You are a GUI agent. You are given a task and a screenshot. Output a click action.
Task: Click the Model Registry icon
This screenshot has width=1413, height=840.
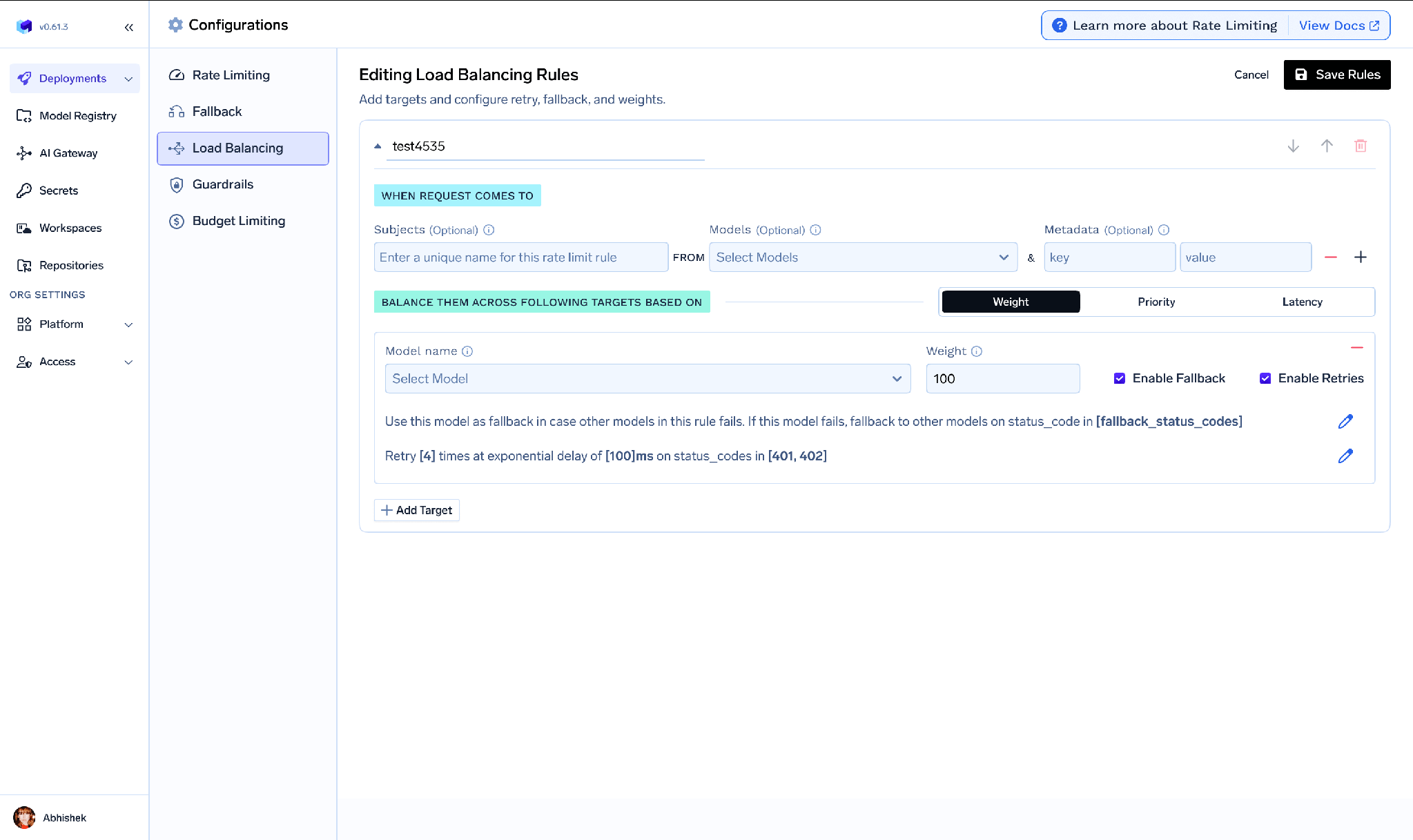tap(24, 116)
